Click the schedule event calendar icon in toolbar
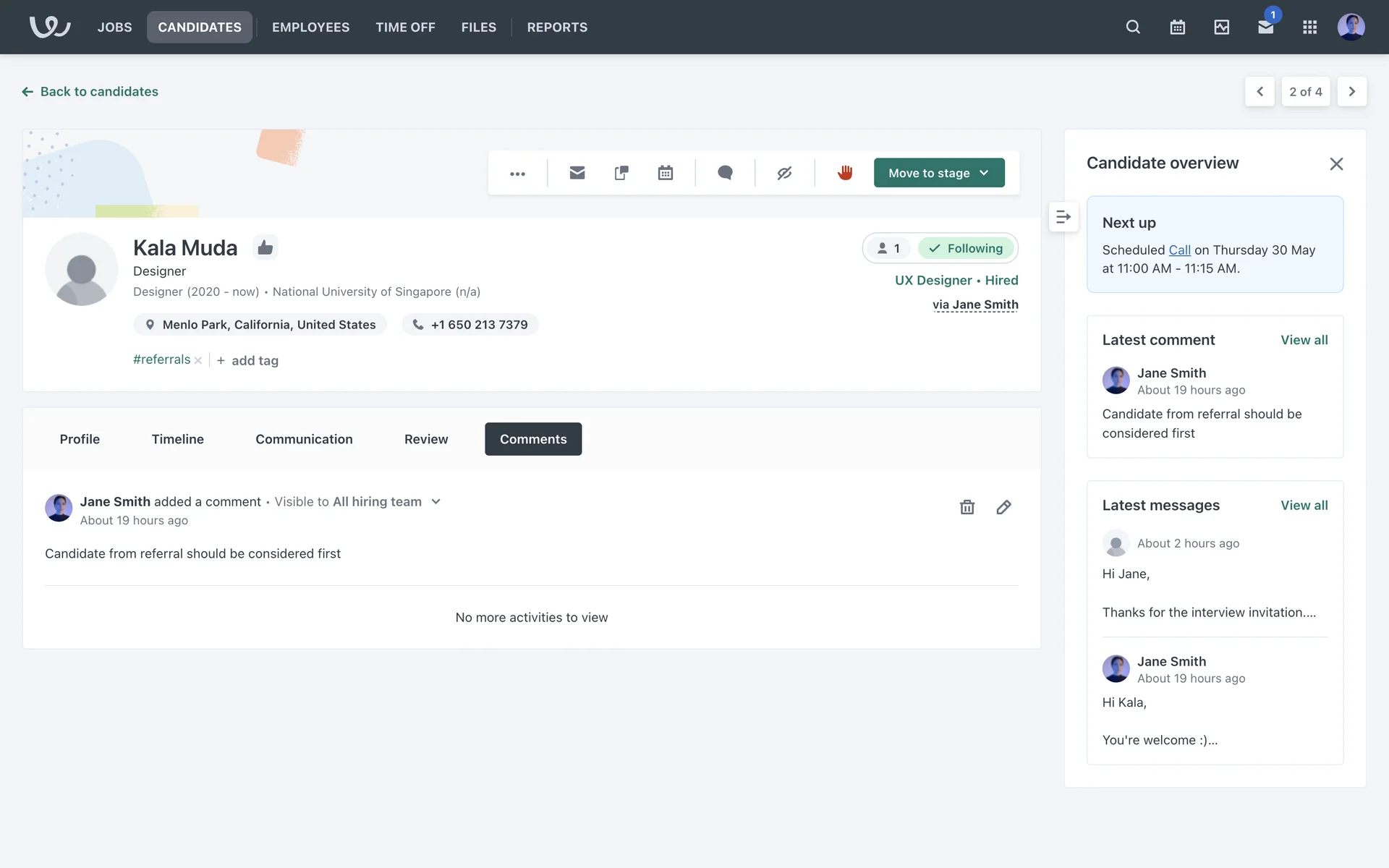 [665, 173]
